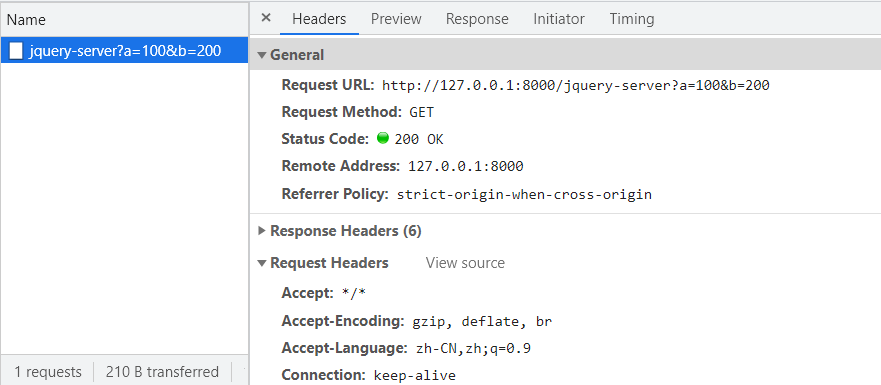Screen dimensions: 881x385
Task: Click the 1 requests status text
Action: coord(48,372)
